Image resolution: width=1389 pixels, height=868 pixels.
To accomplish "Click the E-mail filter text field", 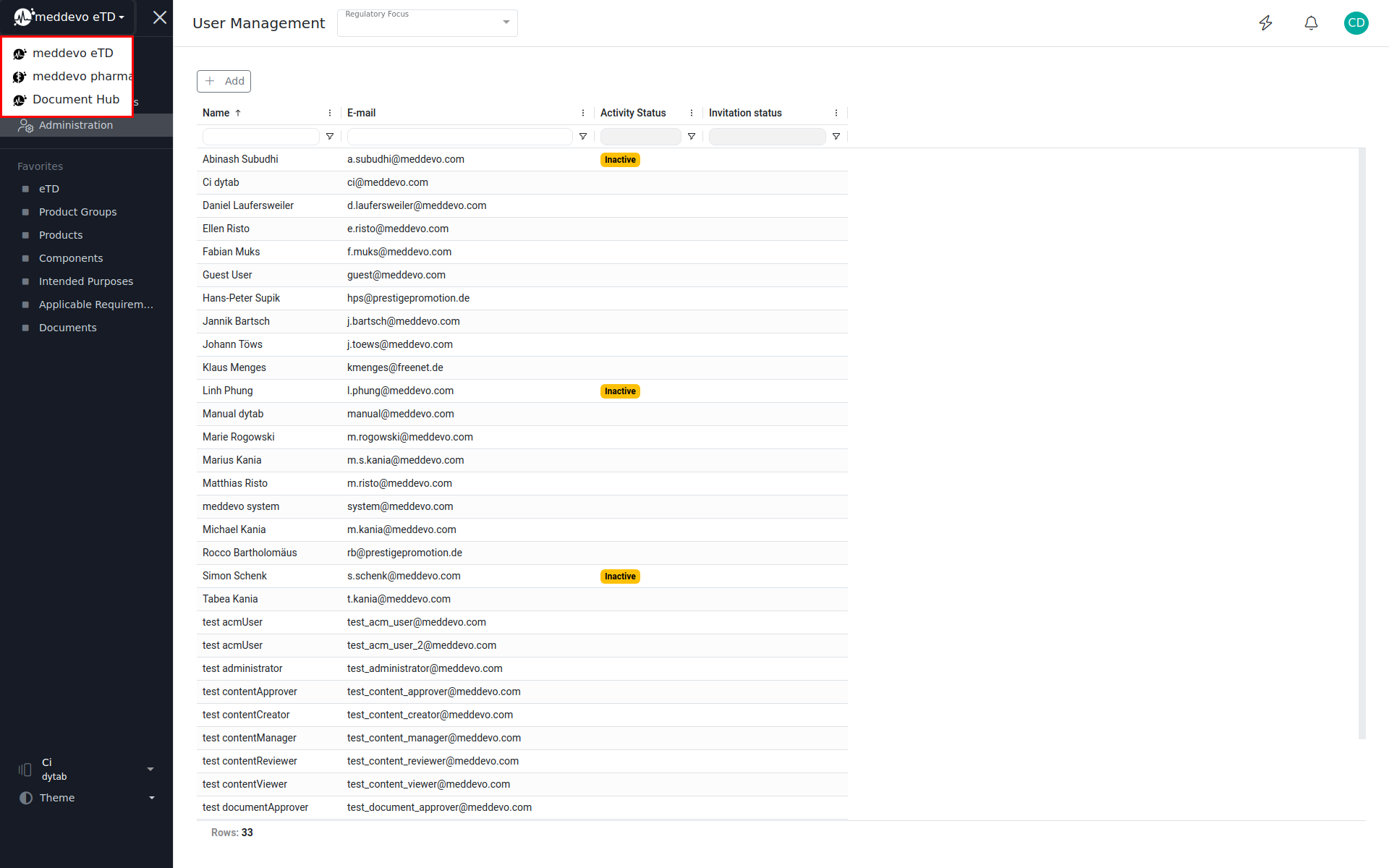I will [459, 137].
